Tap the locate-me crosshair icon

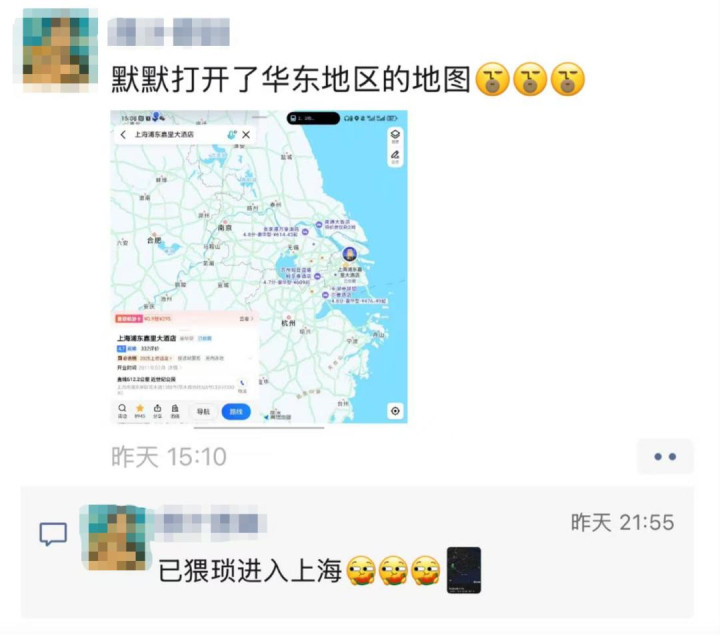coord(395,411)
